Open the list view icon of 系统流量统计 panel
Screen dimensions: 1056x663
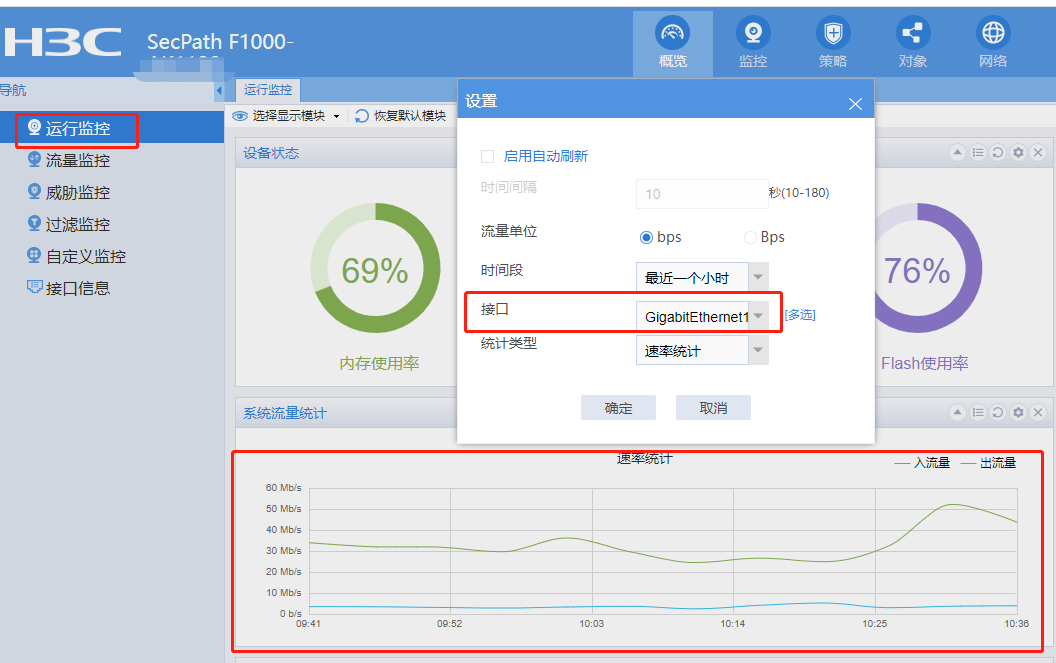[978, 412]
